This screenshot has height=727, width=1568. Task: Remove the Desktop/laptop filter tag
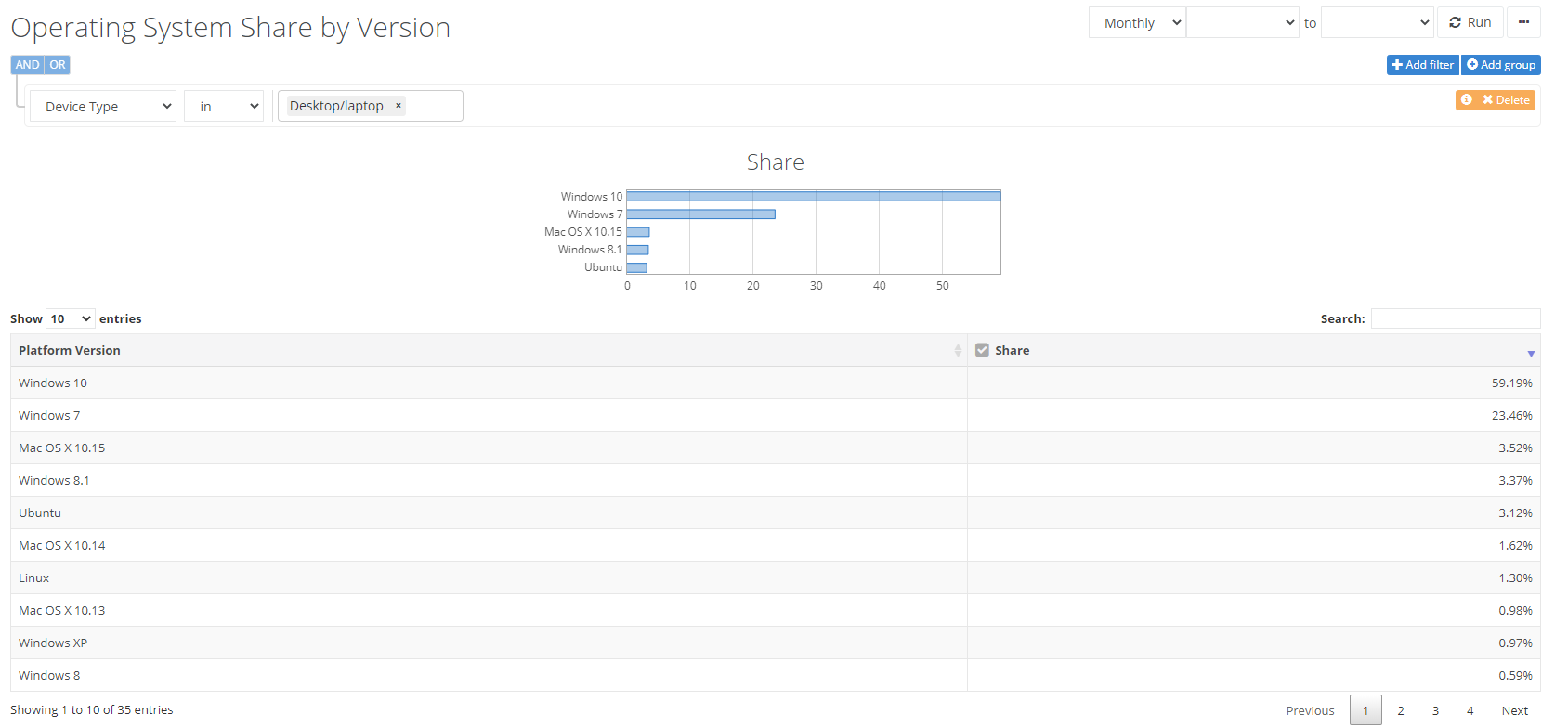point(399,106)
